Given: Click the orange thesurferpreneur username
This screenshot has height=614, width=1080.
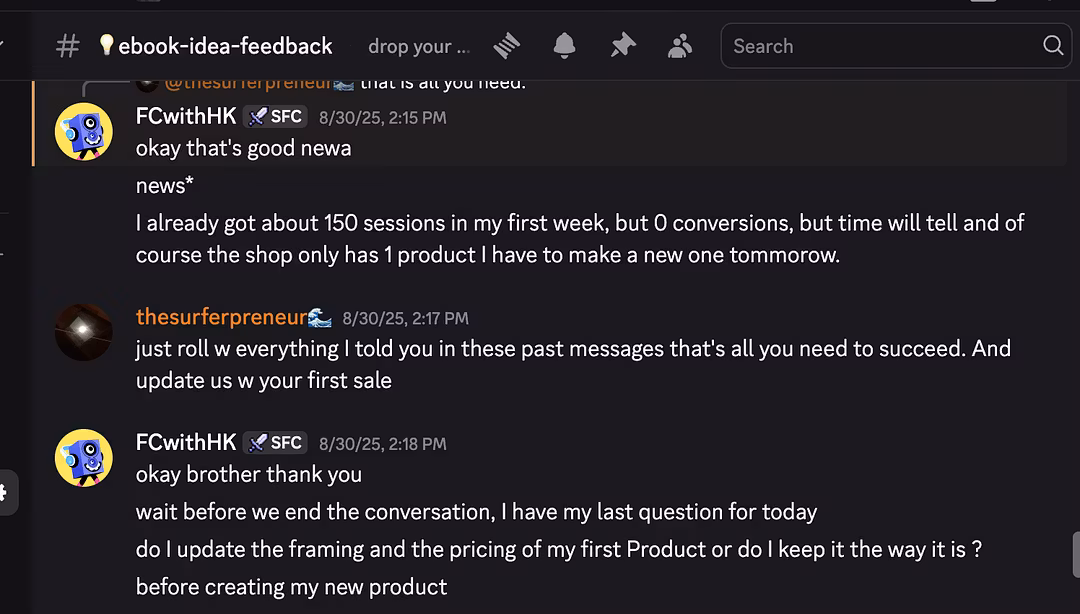Looking at the screenshot, I should pos(221,317).
